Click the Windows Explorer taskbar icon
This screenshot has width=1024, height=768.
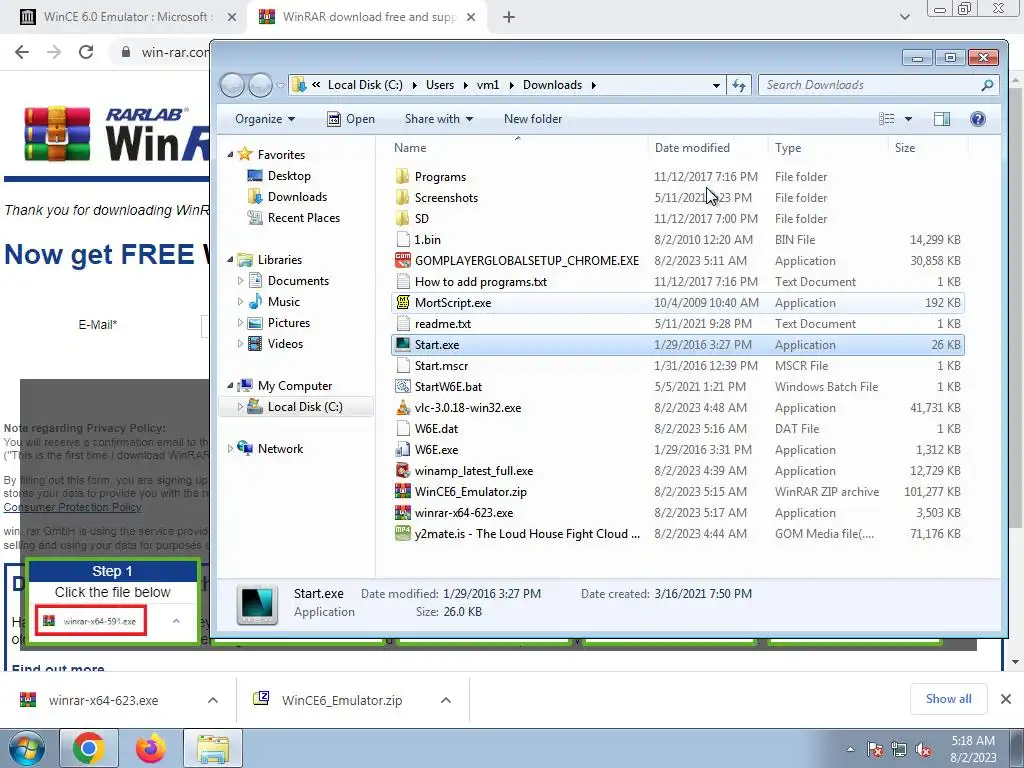213,748
